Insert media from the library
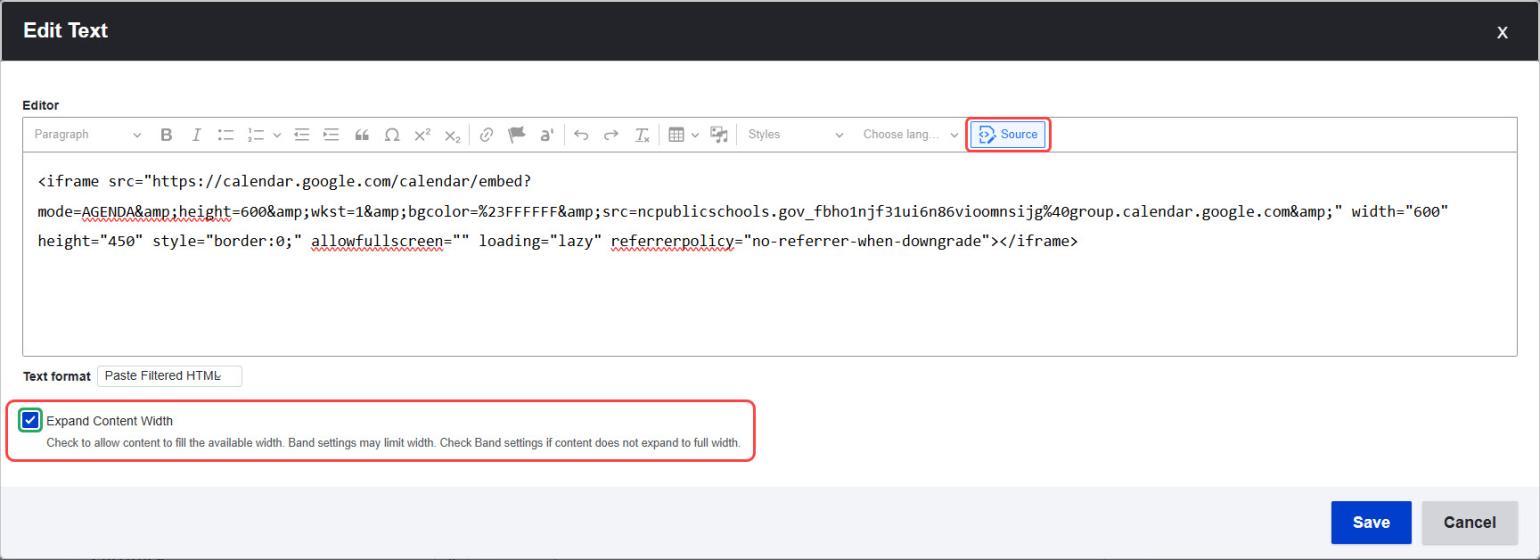This screenshot has width=1540, height=560. pos(719,135)
